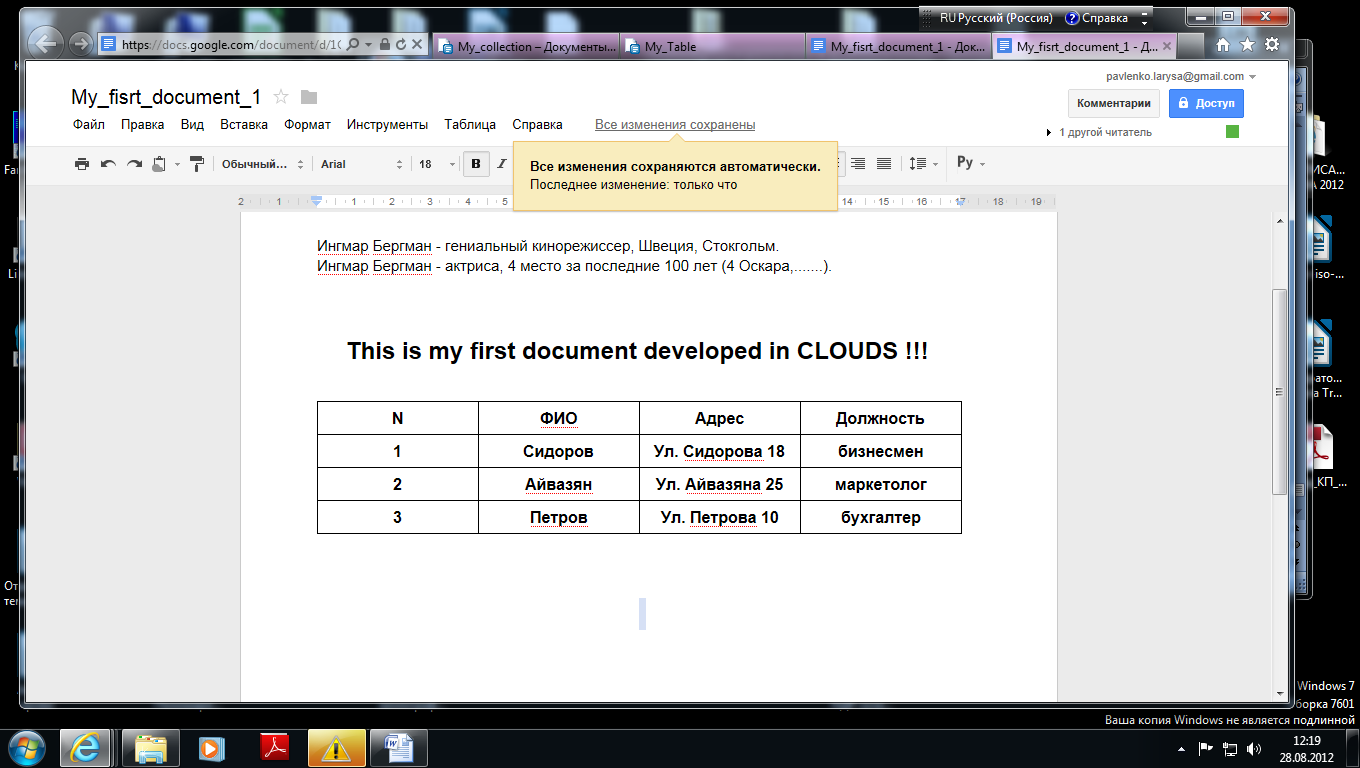Screen dimensions: 1360x768
Task: Open browser Tools gear icon
Action: [x=1272, y=44]
